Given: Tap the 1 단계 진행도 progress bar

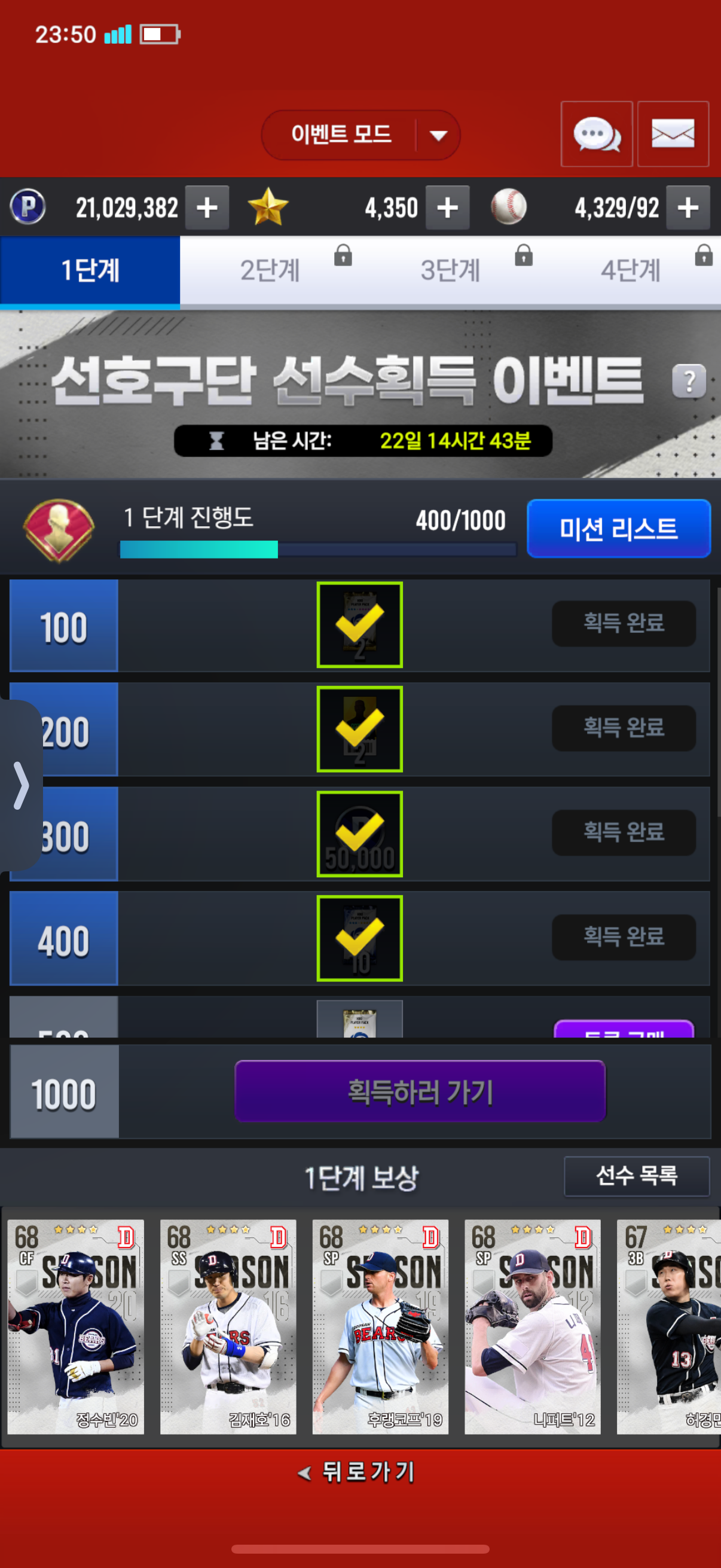Looking at the screenshot, I should [318, 550].
